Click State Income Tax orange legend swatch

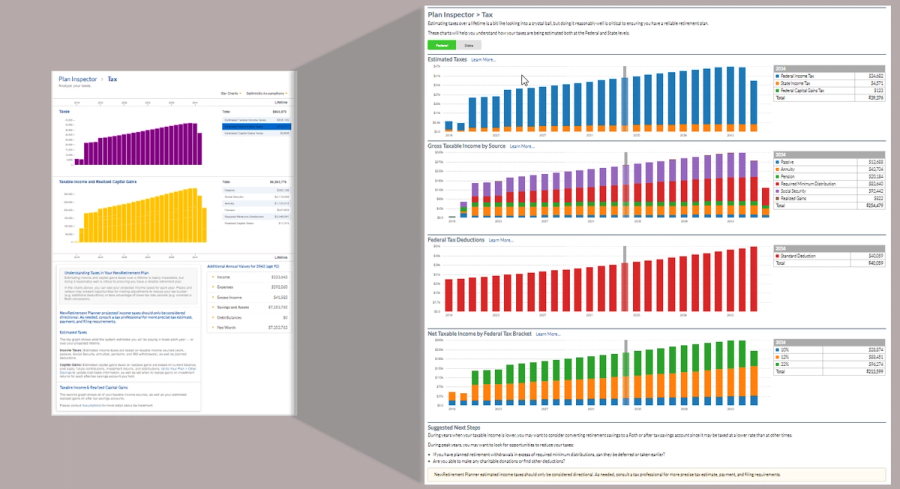pos(778,83)
